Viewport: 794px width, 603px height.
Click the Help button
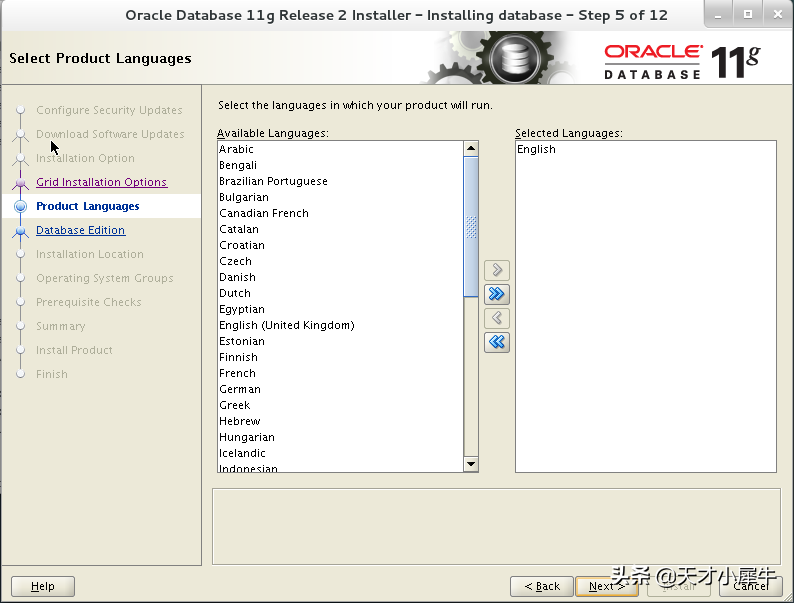[x=43, y=586]
